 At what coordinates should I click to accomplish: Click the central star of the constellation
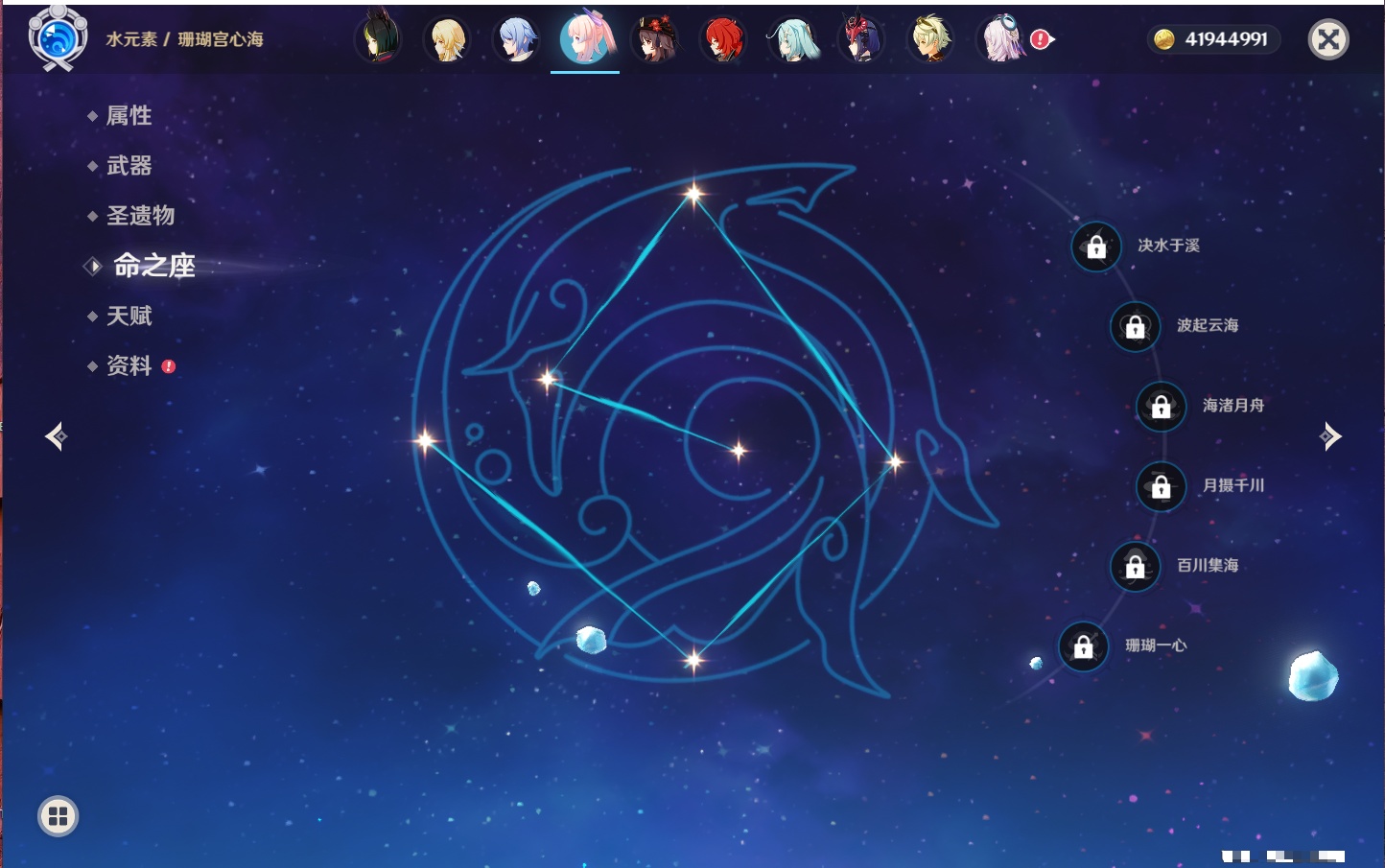click(x=739, y=450)
